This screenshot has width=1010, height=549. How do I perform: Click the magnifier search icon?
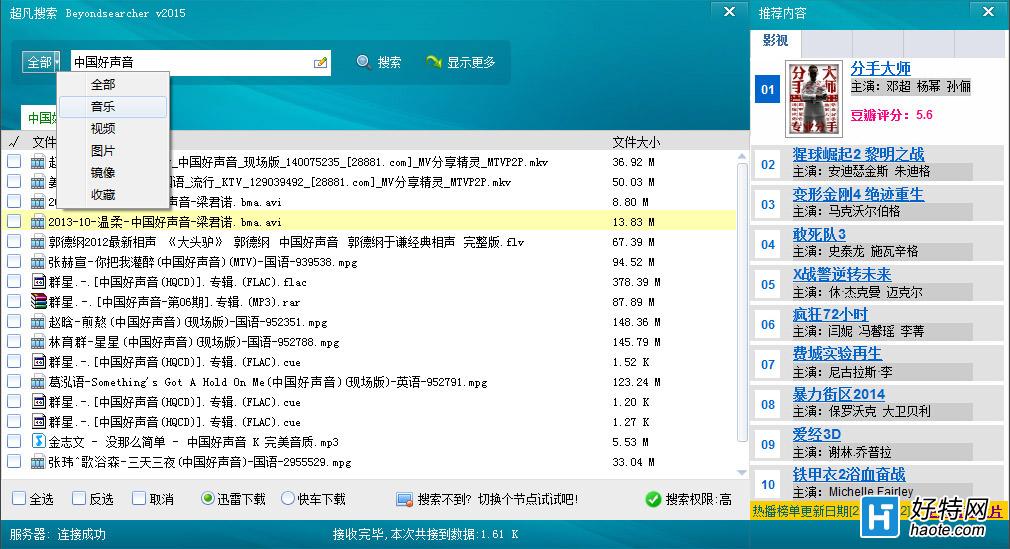click(363, 62)
